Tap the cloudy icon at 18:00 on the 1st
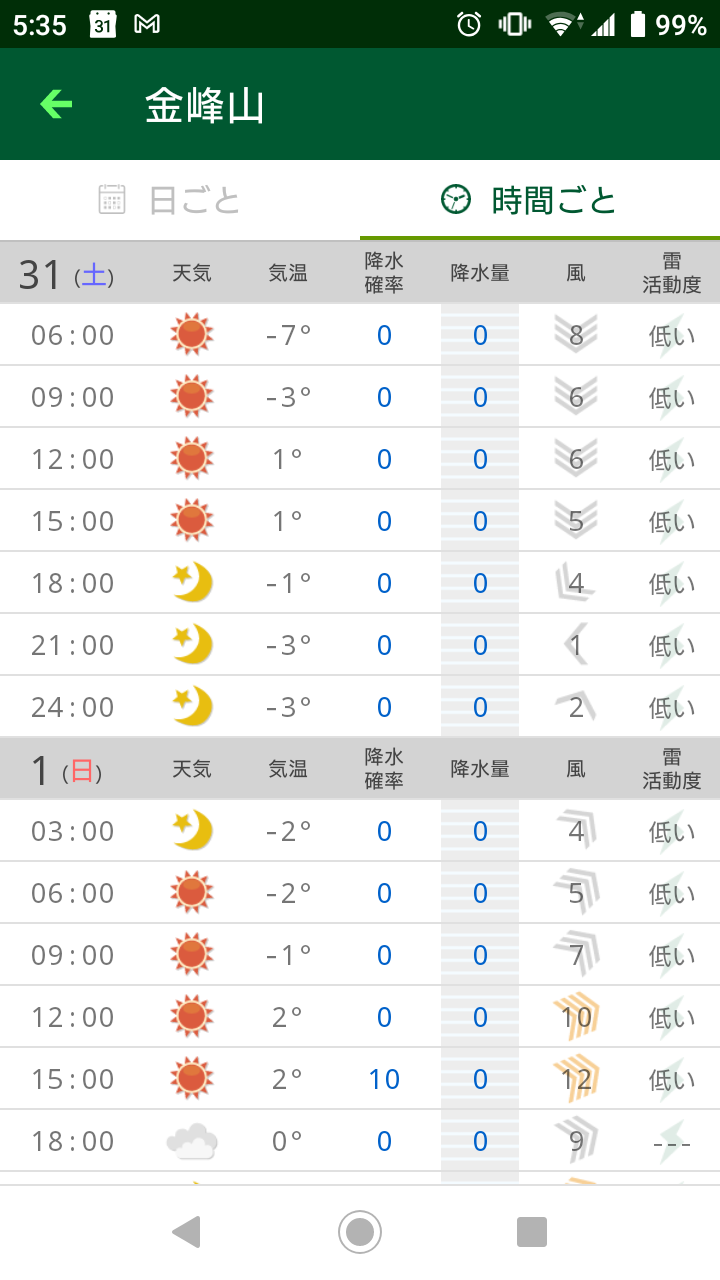Viewport: 720px width, 1280px height. click(192, 1141)
